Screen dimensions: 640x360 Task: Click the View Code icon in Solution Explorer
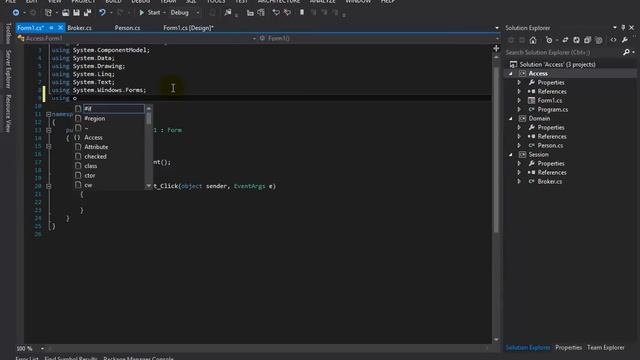(613, 40)
